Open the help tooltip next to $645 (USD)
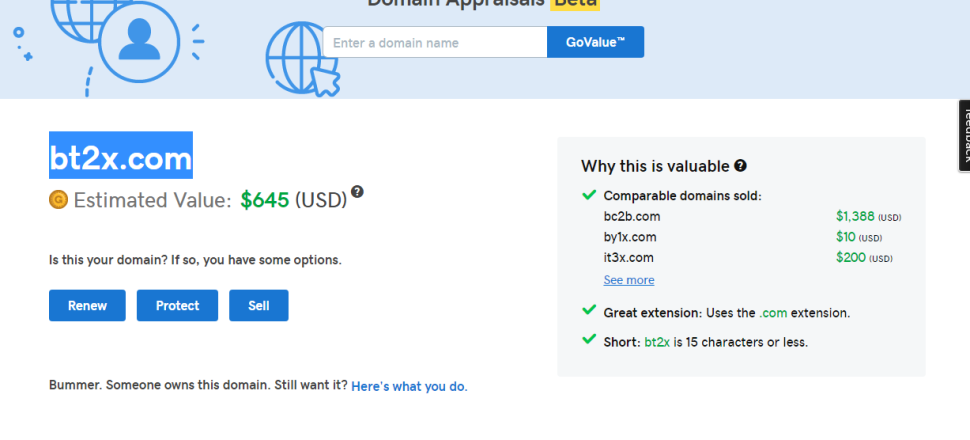Viewport: 970px width, 440px height. [357, 192]
